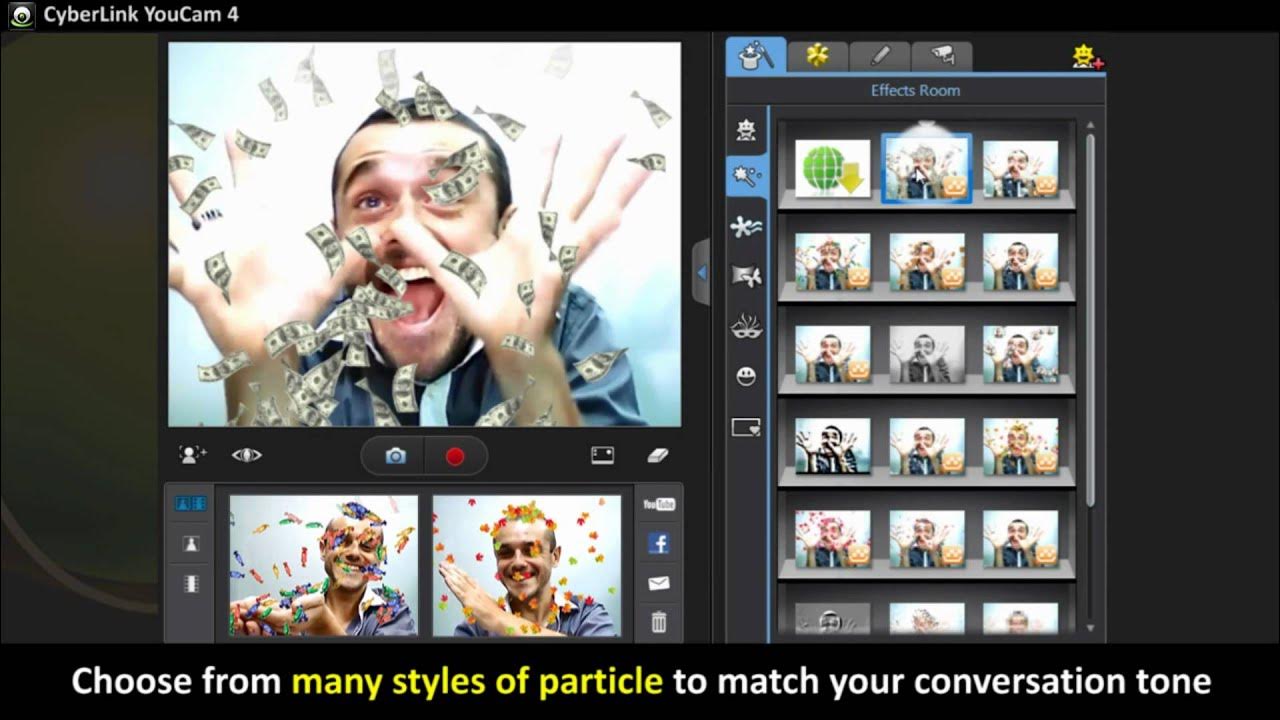The height and width of the screenshot is (720, 1280).
Task: Open the autumn leaves captured photo
Action: click(x=527, y=565)
